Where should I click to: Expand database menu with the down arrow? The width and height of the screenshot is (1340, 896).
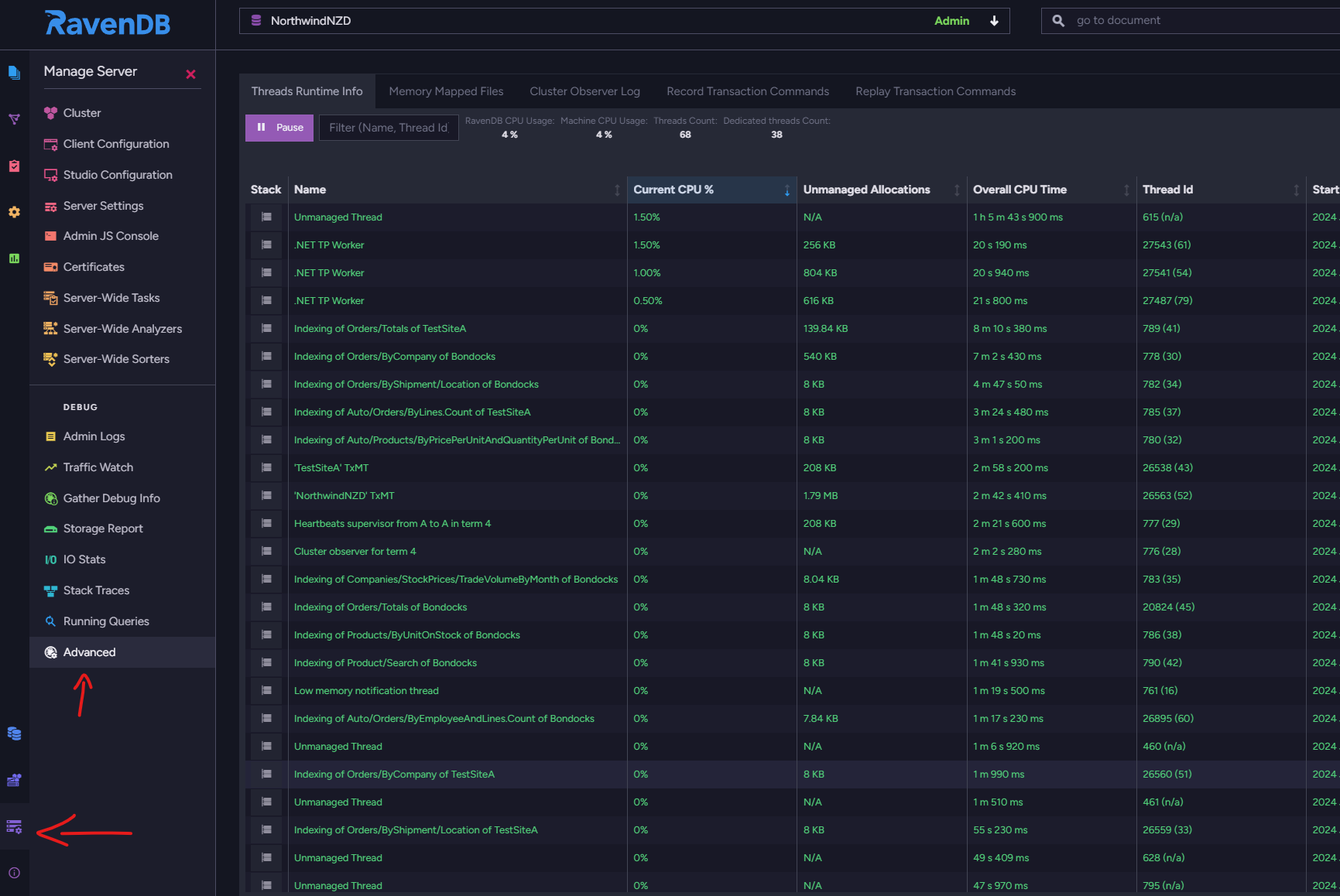pyautogui.click(x=994, y=21)
